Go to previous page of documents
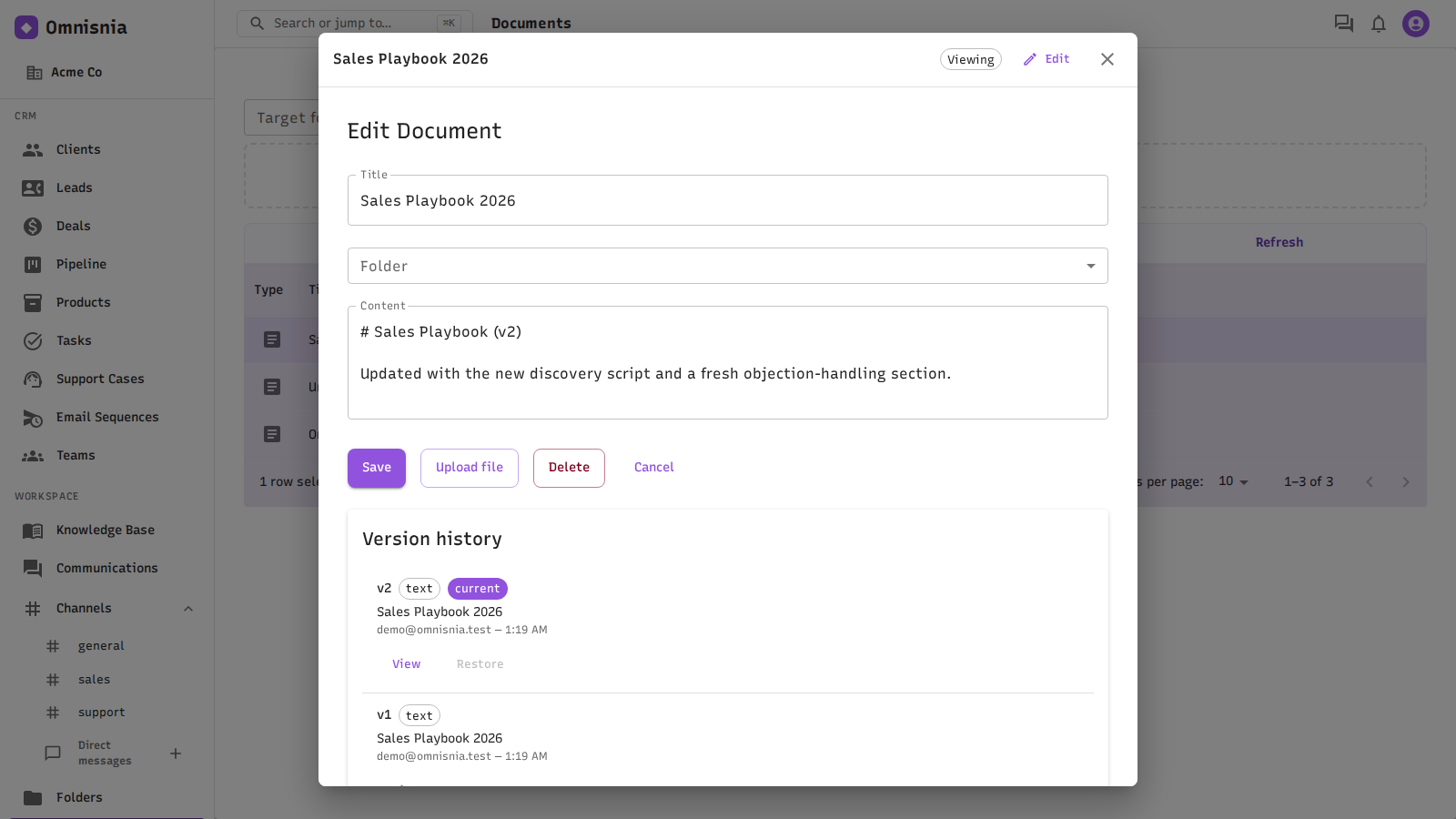This screenshot has width=1456, height=819. coord(1370,482)
